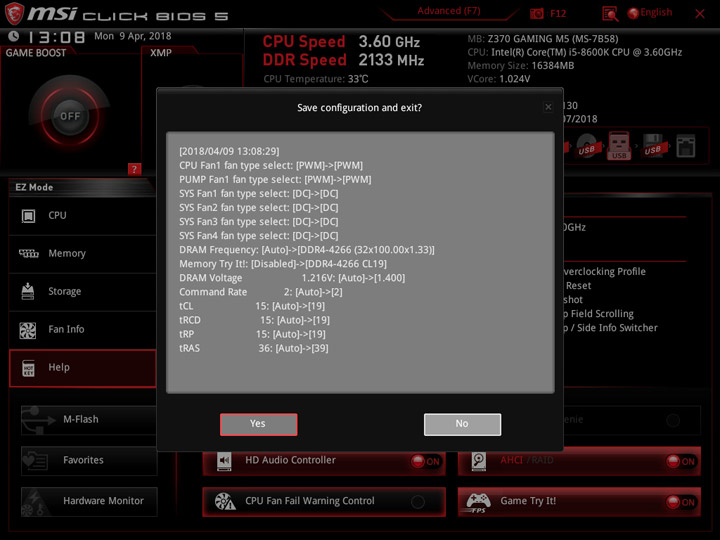Decline with the No button
720x540 pixels.
[462, 424]
